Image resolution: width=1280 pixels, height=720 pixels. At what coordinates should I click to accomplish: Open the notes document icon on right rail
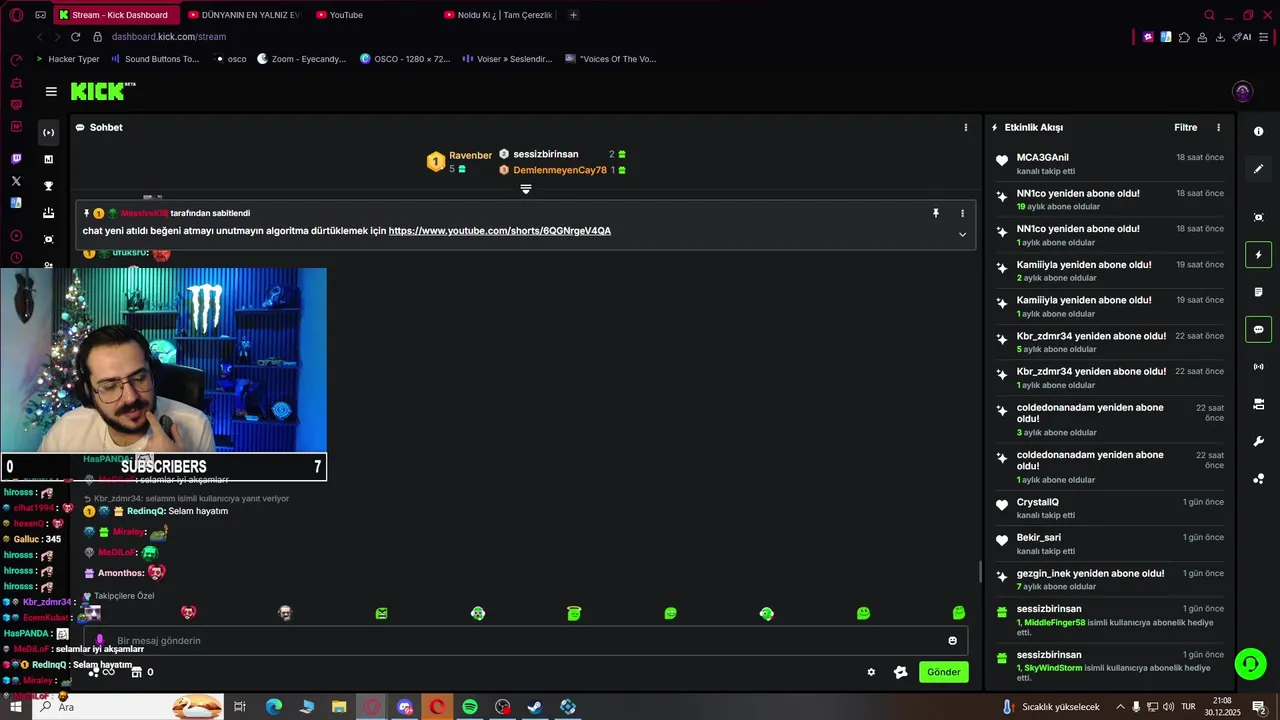coord(1258,292)
